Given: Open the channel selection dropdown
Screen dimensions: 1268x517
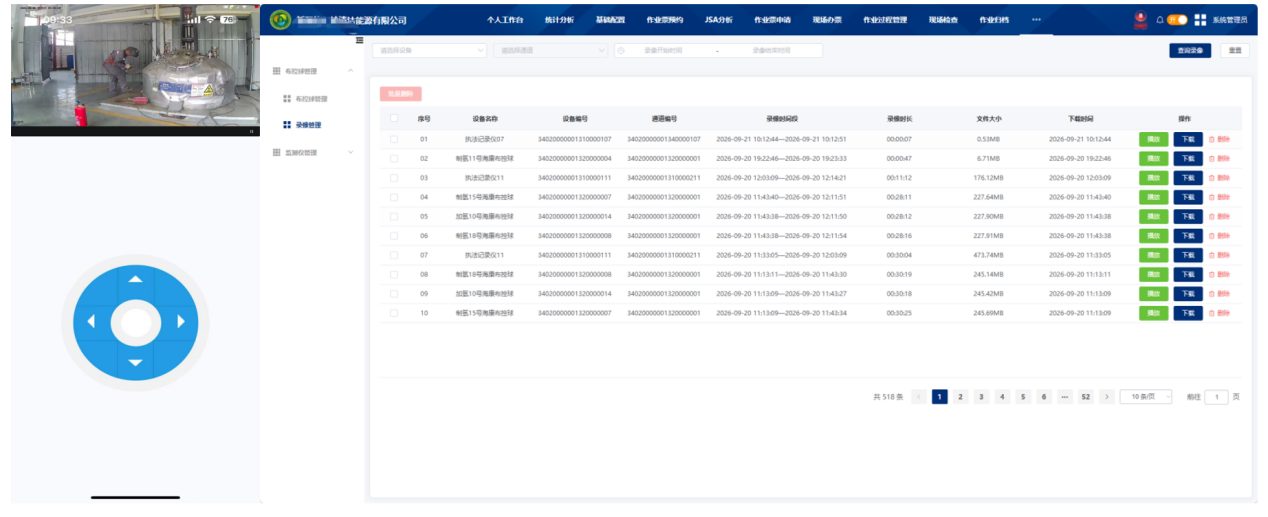Looking at the screenshot, I should tap(551, 50).
